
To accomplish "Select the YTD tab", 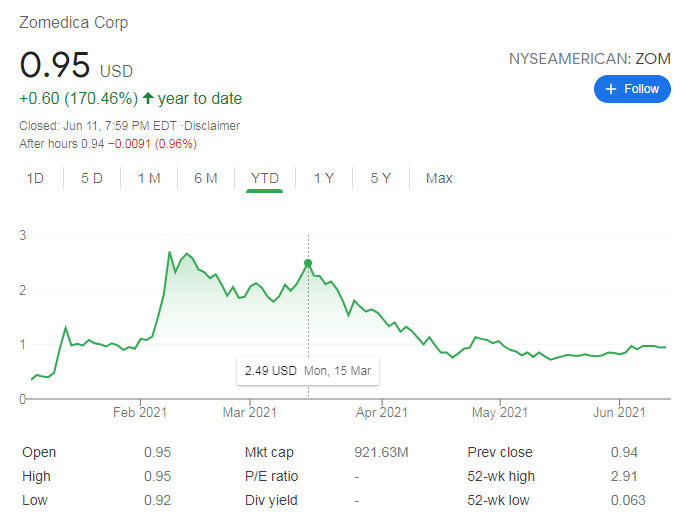I will (x=265, y=178).
